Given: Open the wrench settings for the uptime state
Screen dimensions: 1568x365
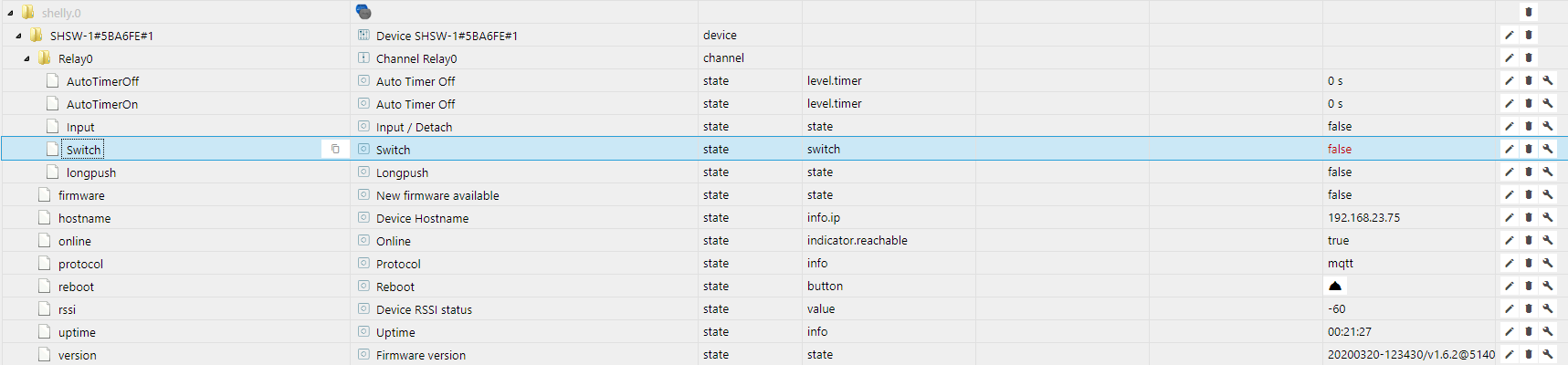Looking at the screenshot, I should point(1548,331).
